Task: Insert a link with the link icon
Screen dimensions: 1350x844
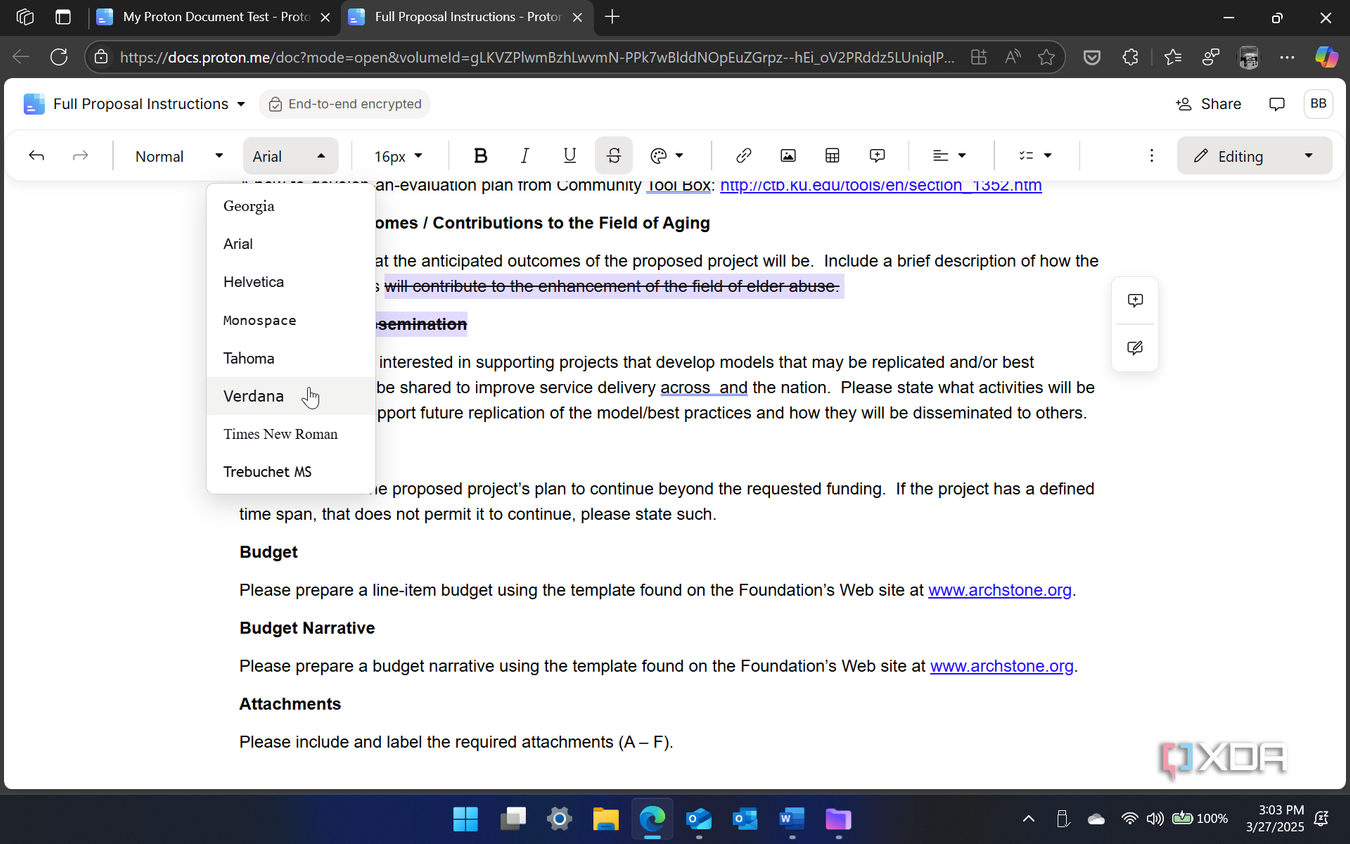Action: tap(743, 156)
